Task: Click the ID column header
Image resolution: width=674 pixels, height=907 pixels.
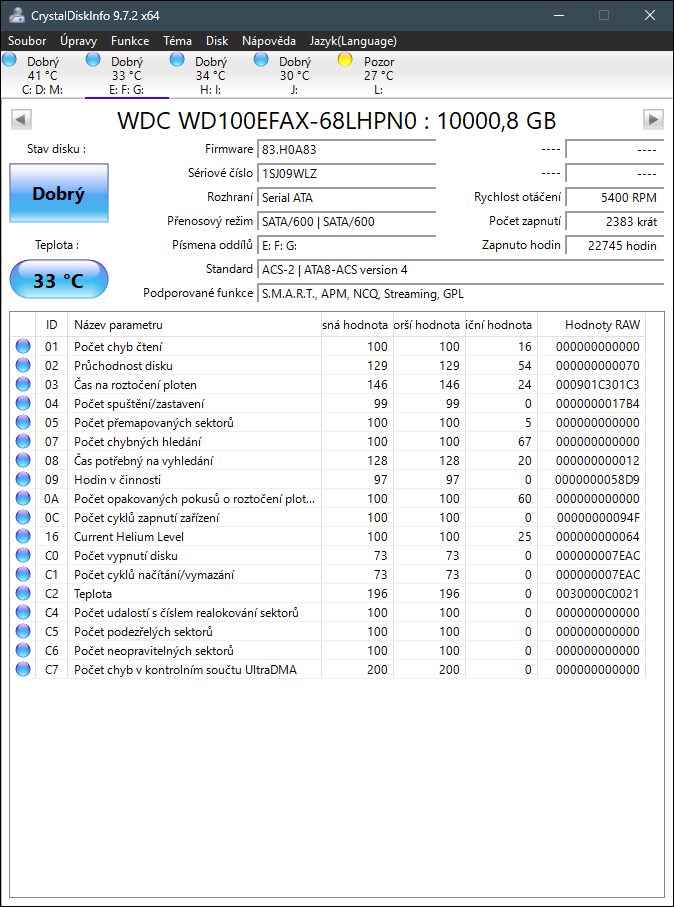Action: tap(51, 325)
